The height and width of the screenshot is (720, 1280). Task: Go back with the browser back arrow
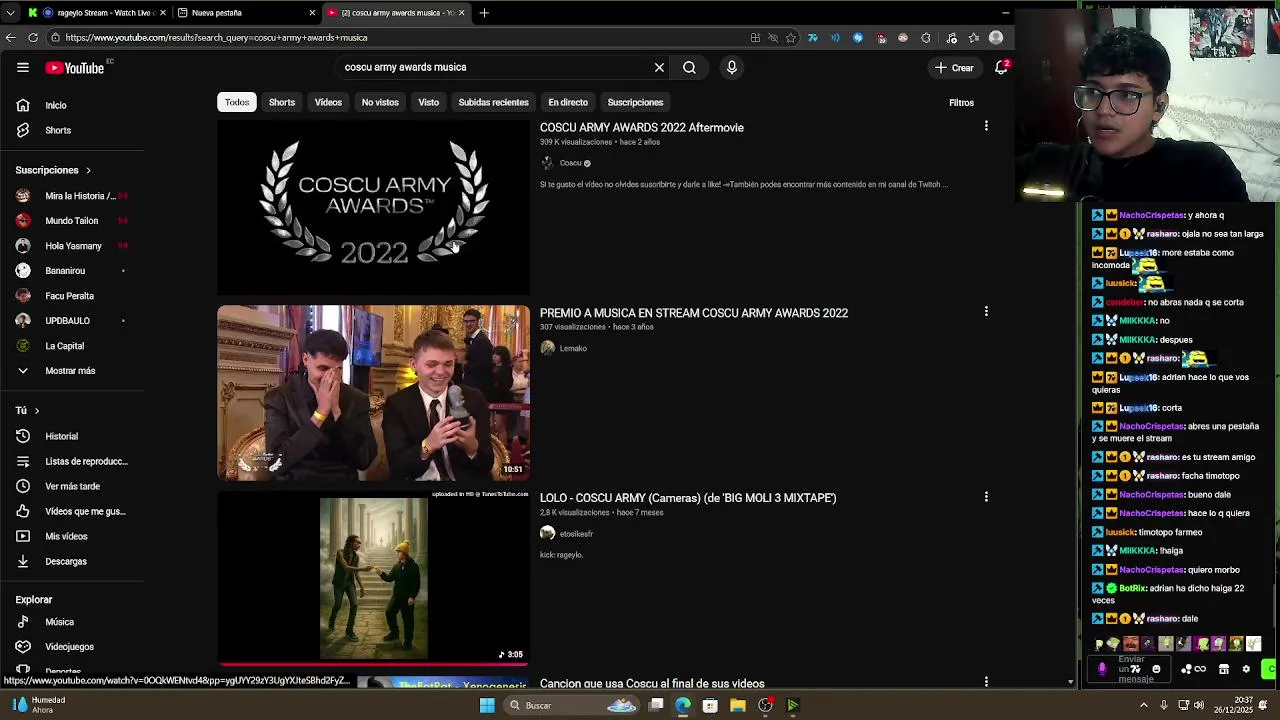[10, 37]
